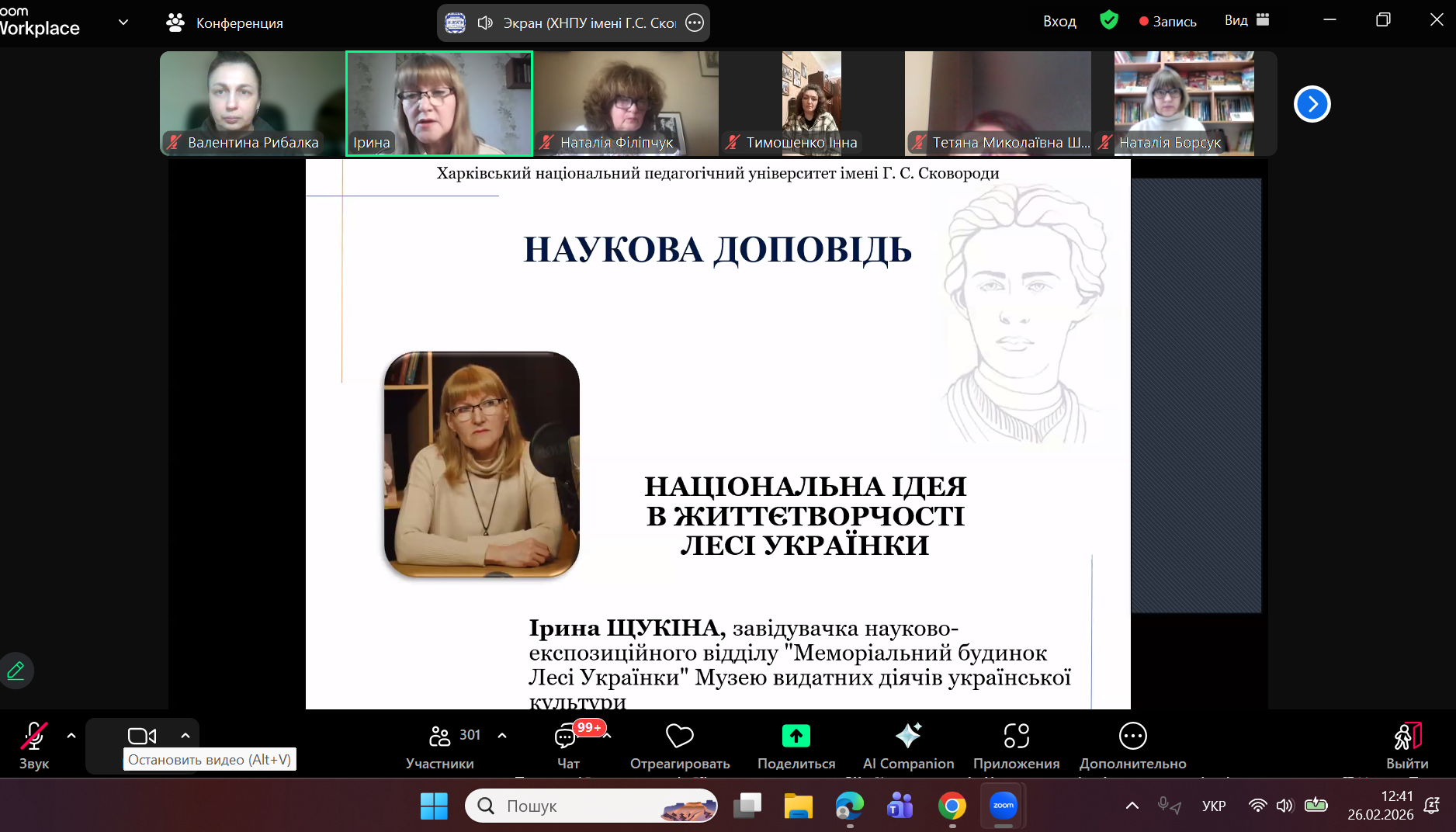This screenshot has height=832, width=1456.
Task: Unmute the microphone
Action: [x=33, y=745]
